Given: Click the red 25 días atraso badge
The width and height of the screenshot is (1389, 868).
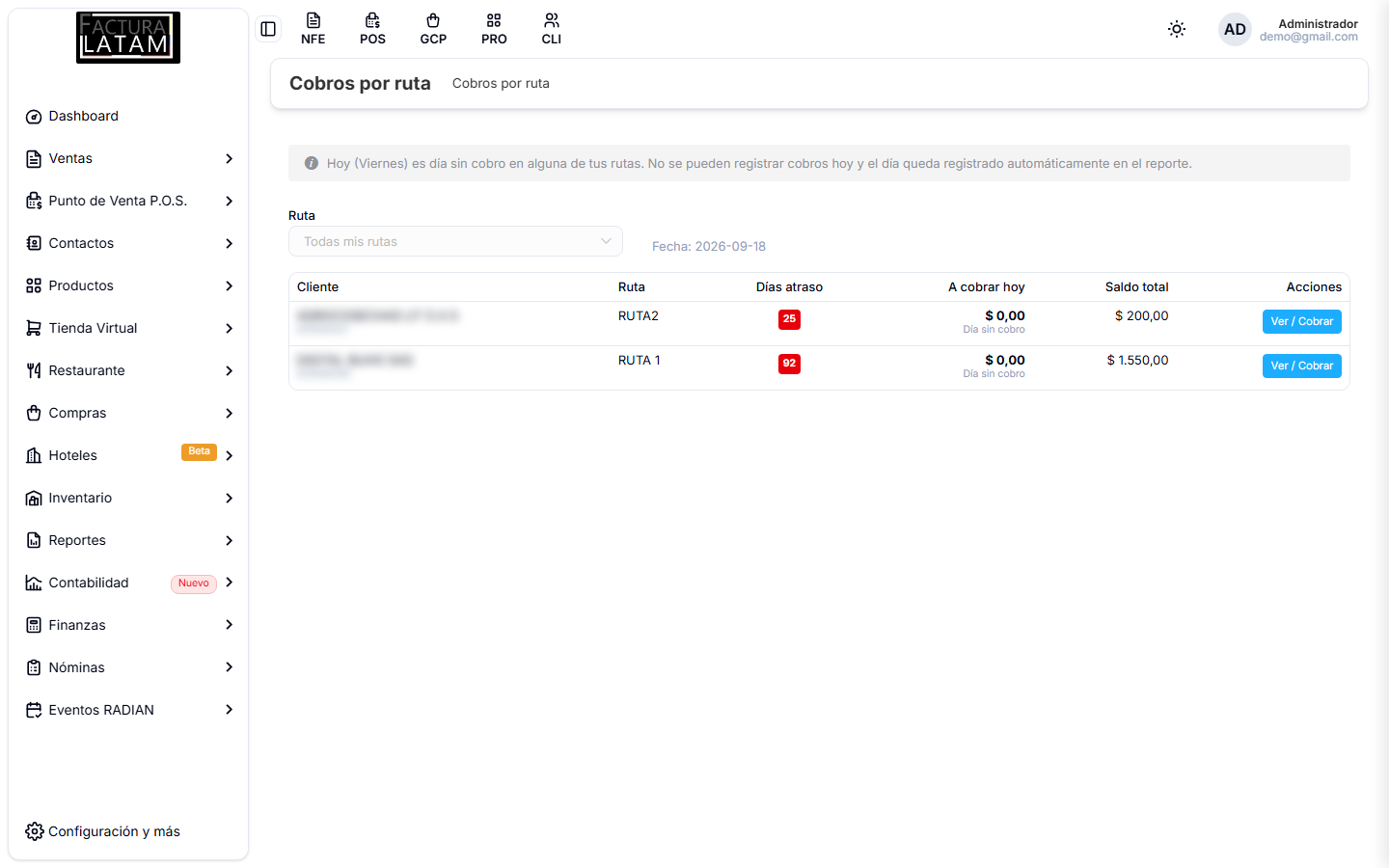Looking at the screenshot, I should click(789, 319).
